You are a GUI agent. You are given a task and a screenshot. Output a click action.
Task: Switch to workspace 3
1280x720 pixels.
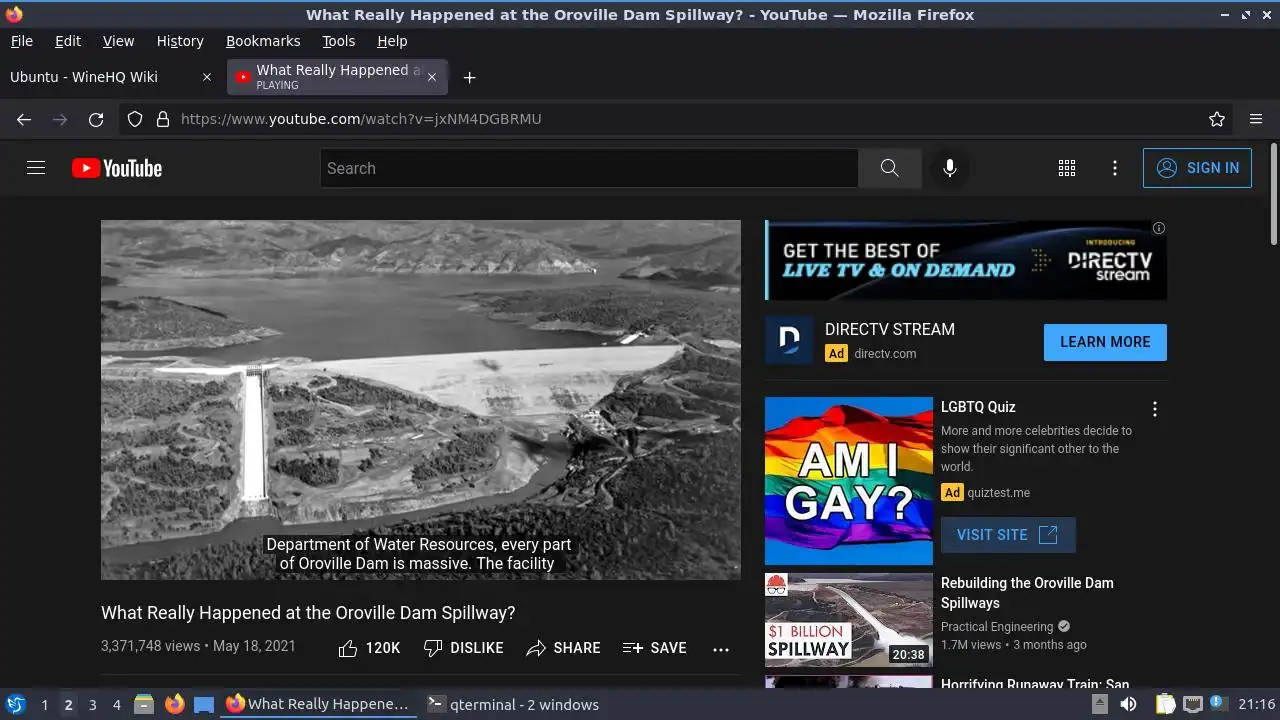92,704
